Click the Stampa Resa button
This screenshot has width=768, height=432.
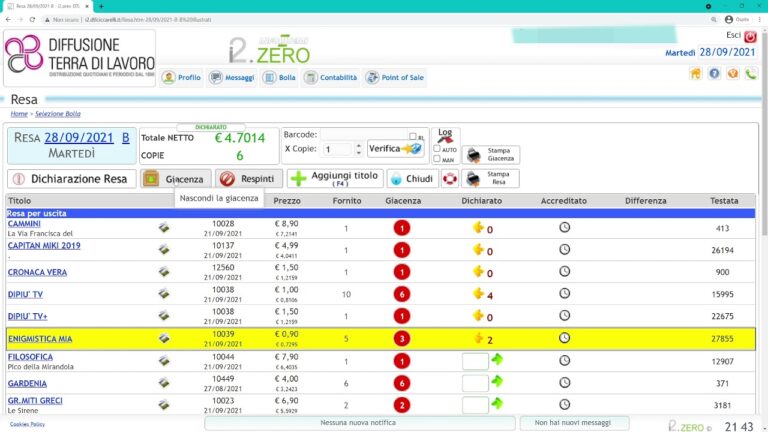tap(491, 178)
